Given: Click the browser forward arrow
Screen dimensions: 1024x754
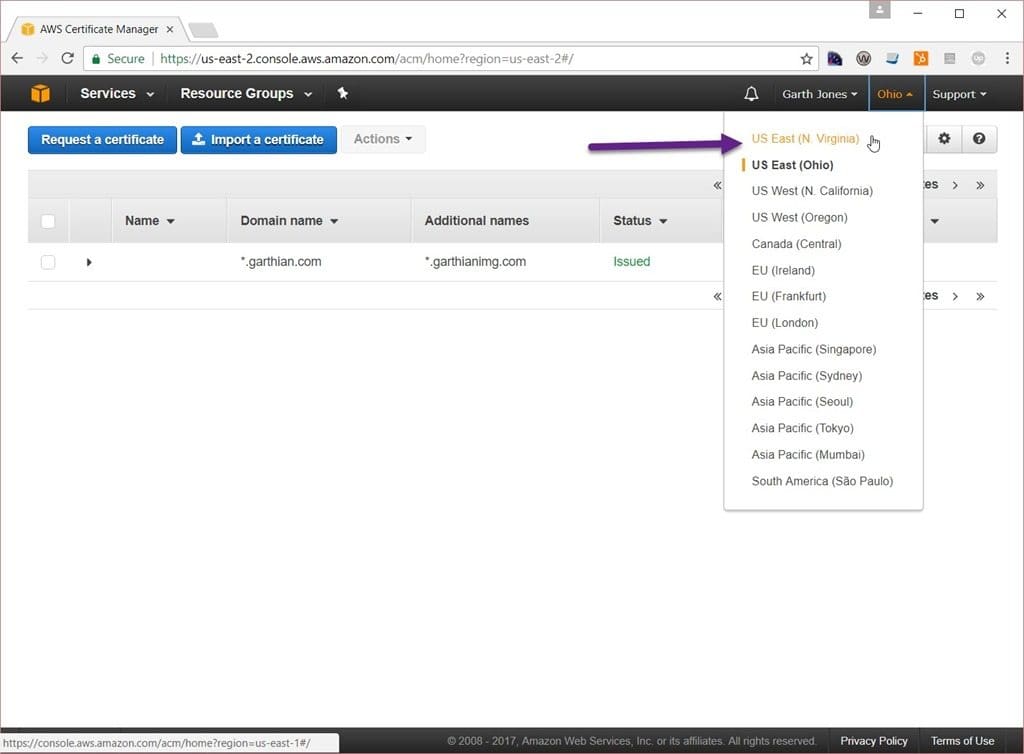Looking at the screenshot, I should (x=42, y=58).
